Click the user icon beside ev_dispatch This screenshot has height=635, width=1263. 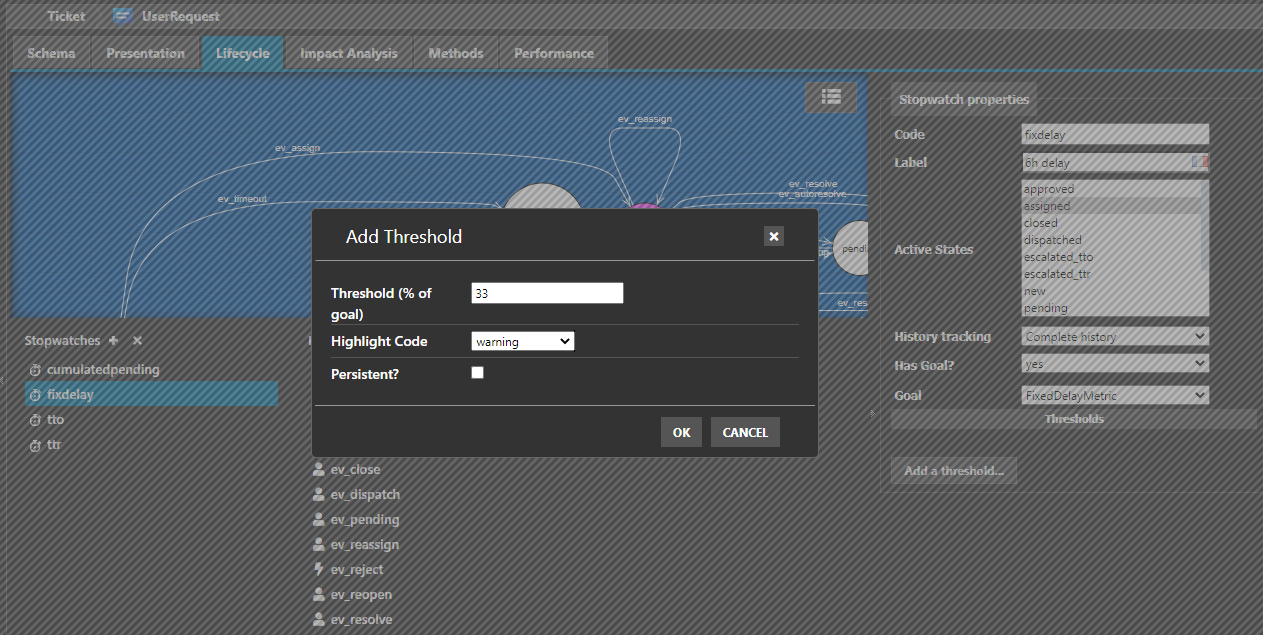click(x=319, y=495)
